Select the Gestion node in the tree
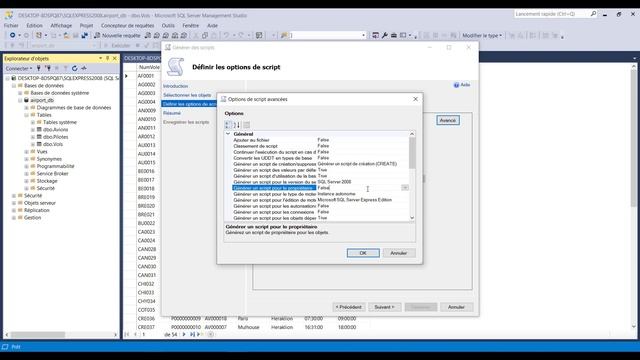 [32, 218]
